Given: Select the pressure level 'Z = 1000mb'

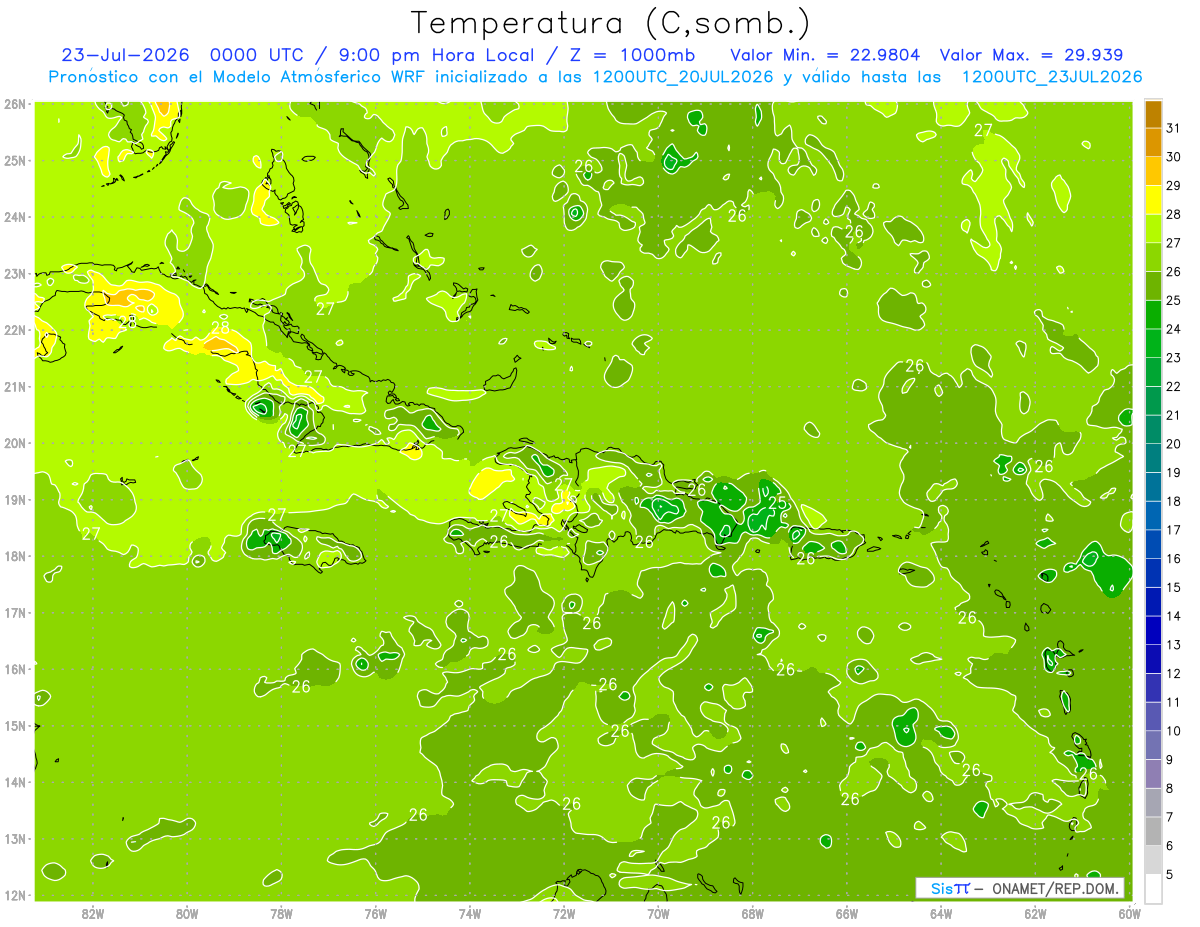Looking at the screenshot, I should (632, 54).
